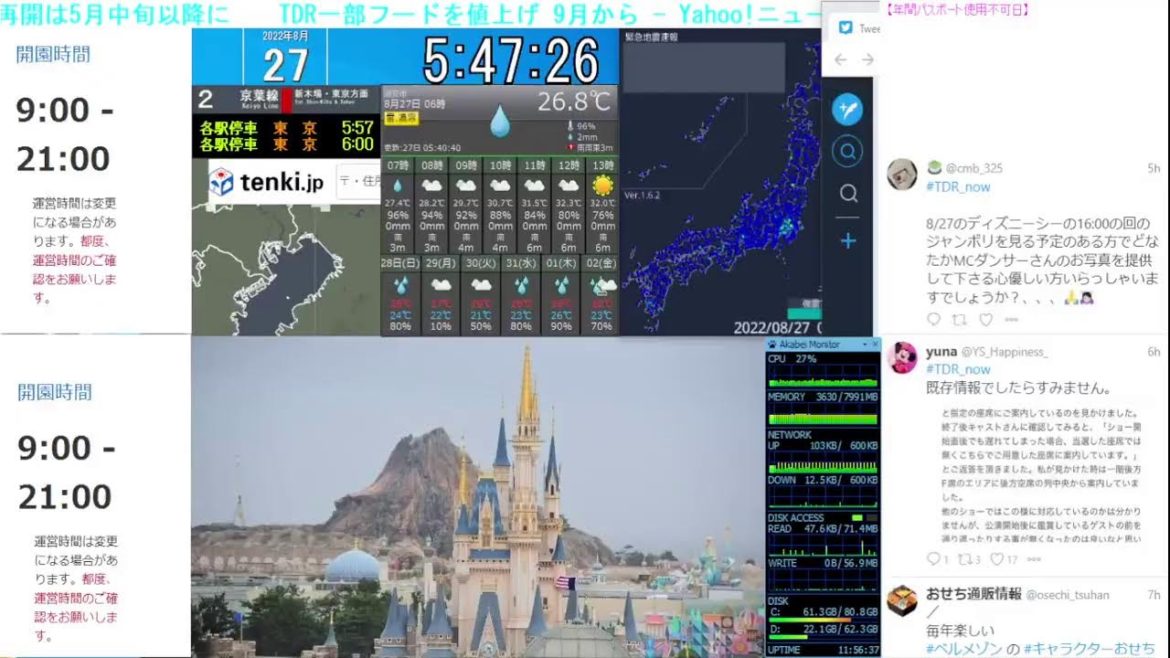The image size is (1170, 658).
Task: Open the @osechi_tsuhan username link
Action: point(1067,595)
